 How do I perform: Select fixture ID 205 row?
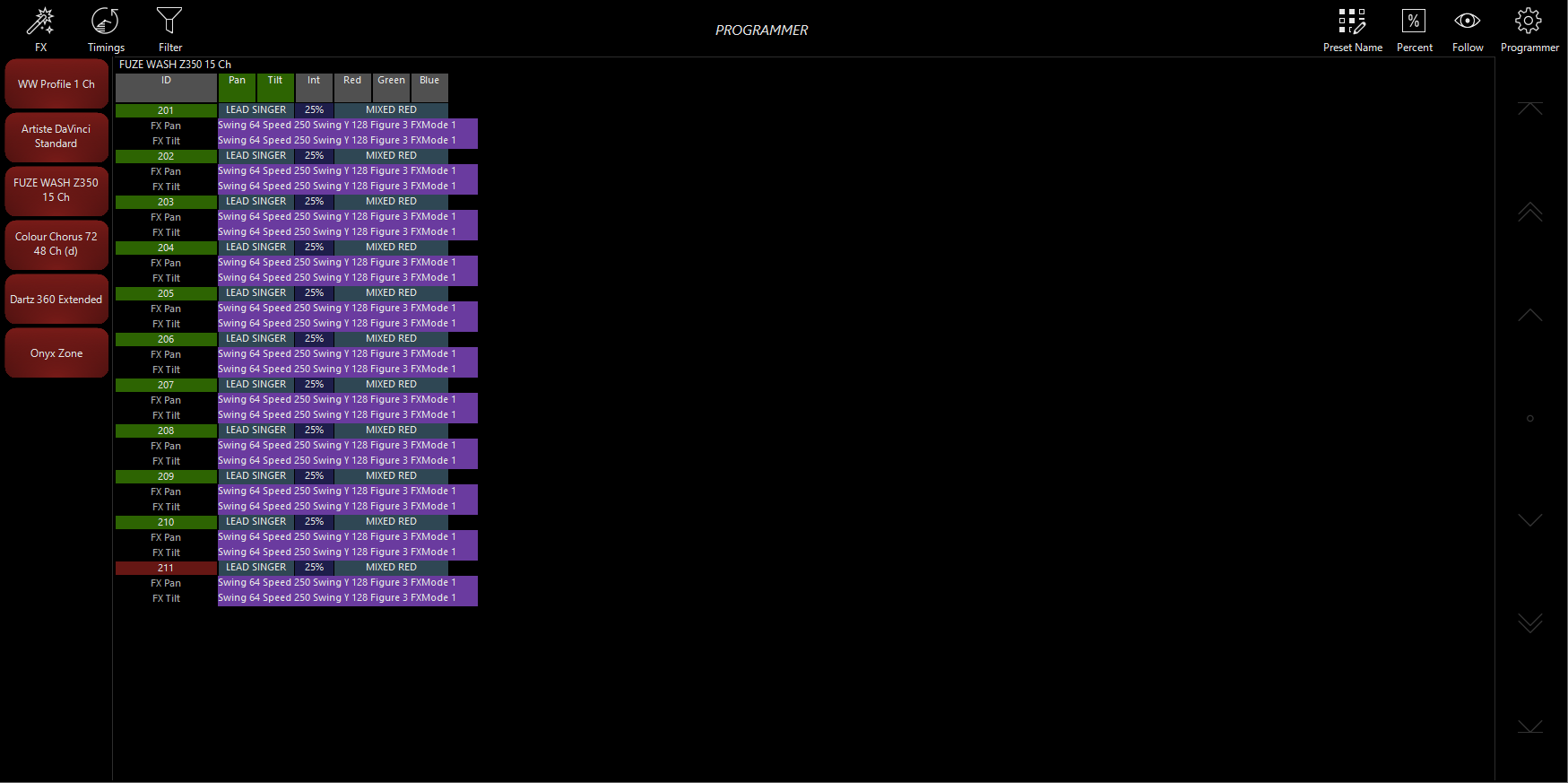(x=166, y=293)
